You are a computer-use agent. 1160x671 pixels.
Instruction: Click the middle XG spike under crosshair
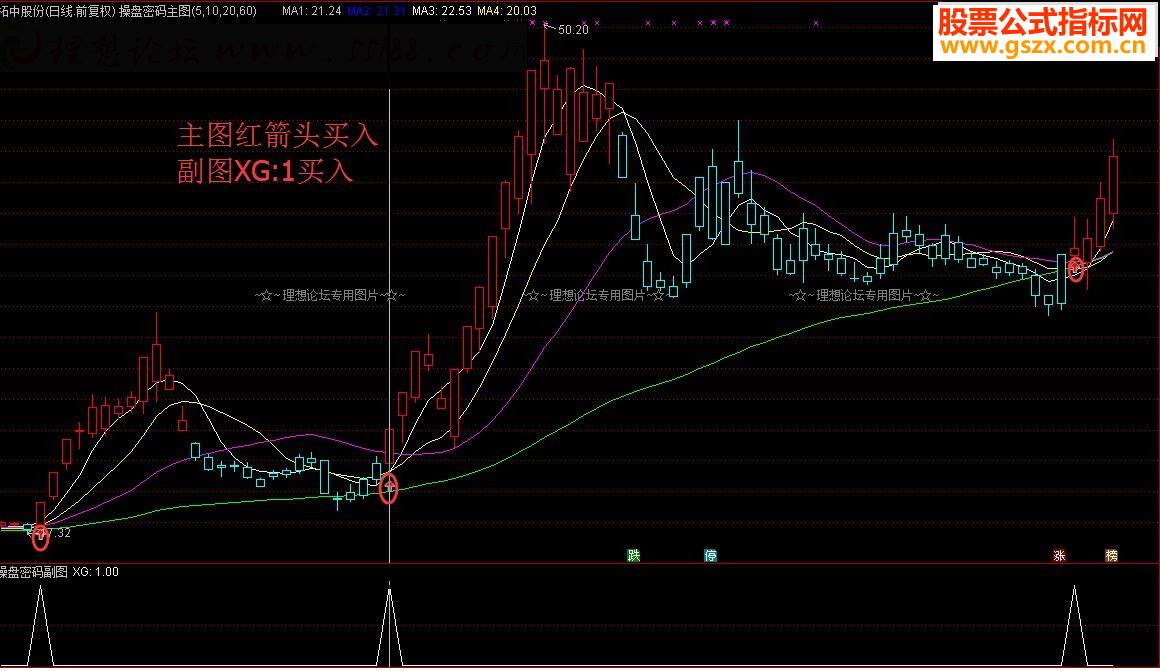tap(389, 625)
